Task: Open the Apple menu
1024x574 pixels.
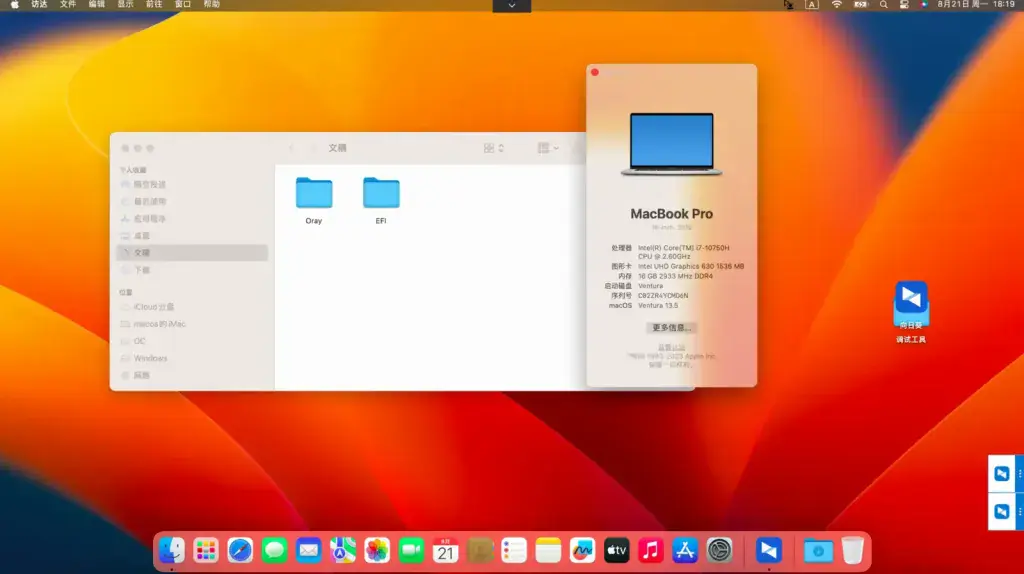Action: 14,5
